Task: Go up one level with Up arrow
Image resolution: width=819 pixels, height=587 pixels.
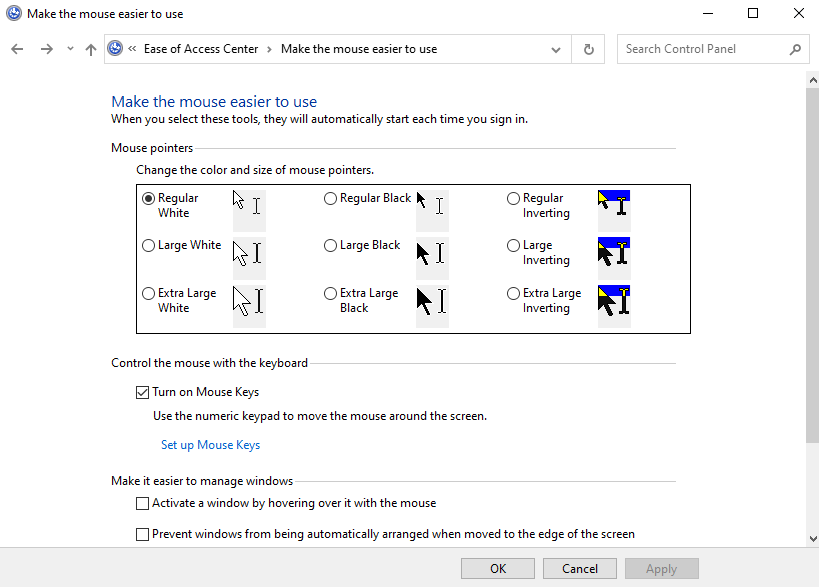Action: (91, 49)
